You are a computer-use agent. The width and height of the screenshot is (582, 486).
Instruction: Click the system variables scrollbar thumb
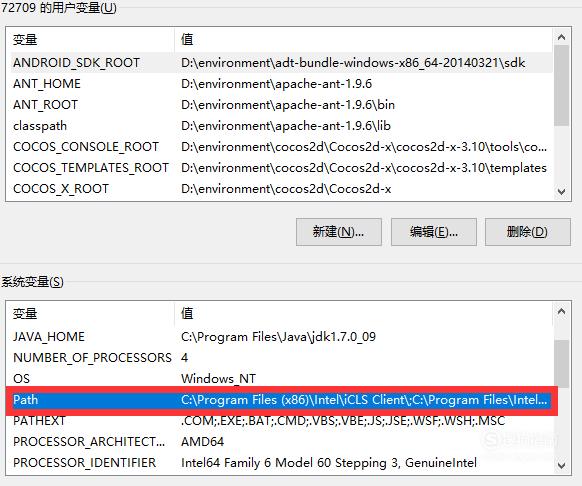(x=562, y=364)
